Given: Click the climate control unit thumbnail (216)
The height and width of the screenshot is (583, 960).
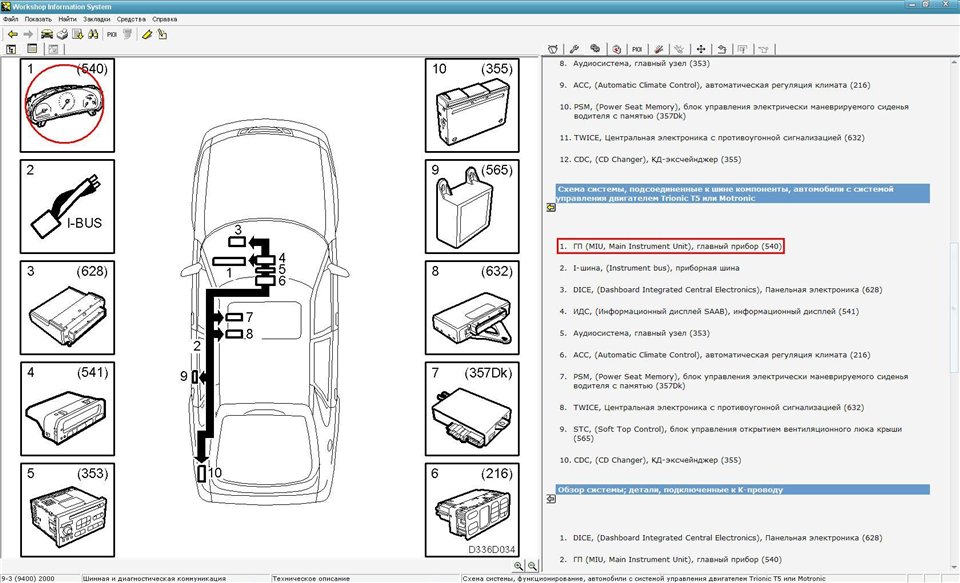Looking at the screenshot, I should [472, 506].
